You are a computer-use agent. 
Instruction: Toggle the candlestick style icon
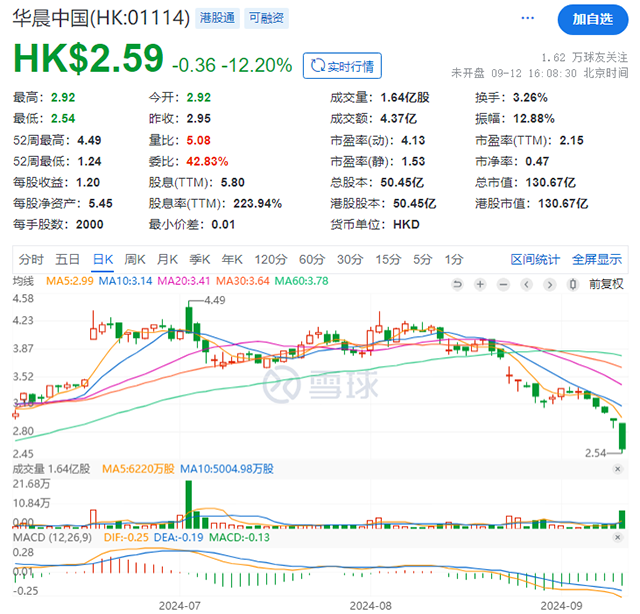click(573, 284)
